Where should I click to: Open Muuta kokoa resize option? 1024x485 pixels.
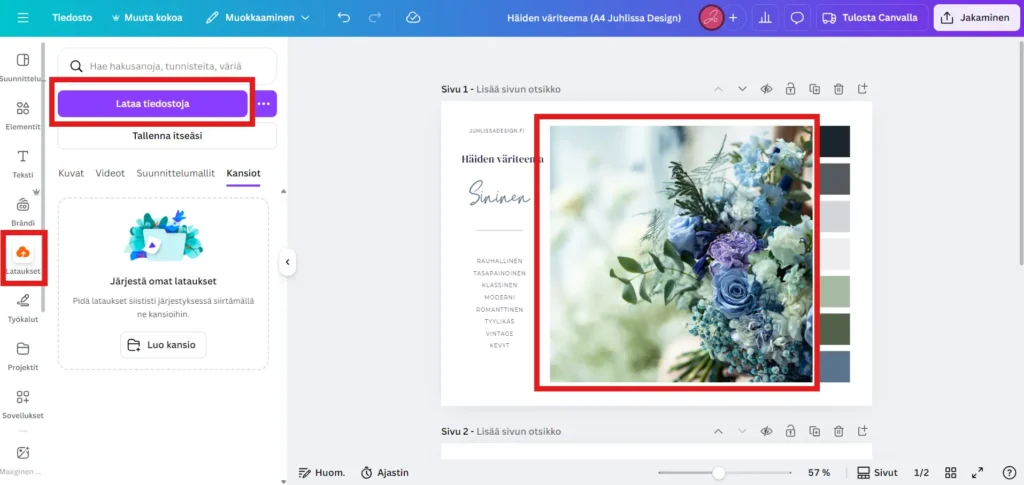point(147,18)
